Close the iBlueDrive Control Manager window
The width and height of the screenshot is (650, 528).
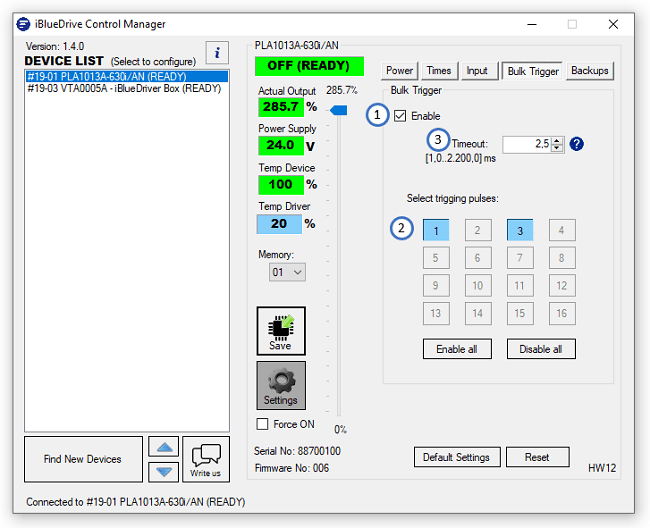click(x=613, y=24)
